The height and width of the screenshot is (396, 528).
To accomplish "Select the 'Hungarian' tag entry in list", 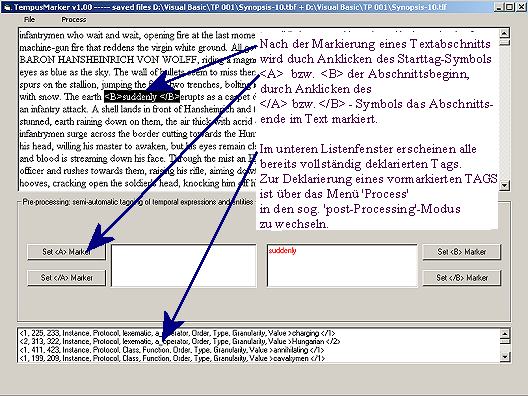I will coord(180,341).
